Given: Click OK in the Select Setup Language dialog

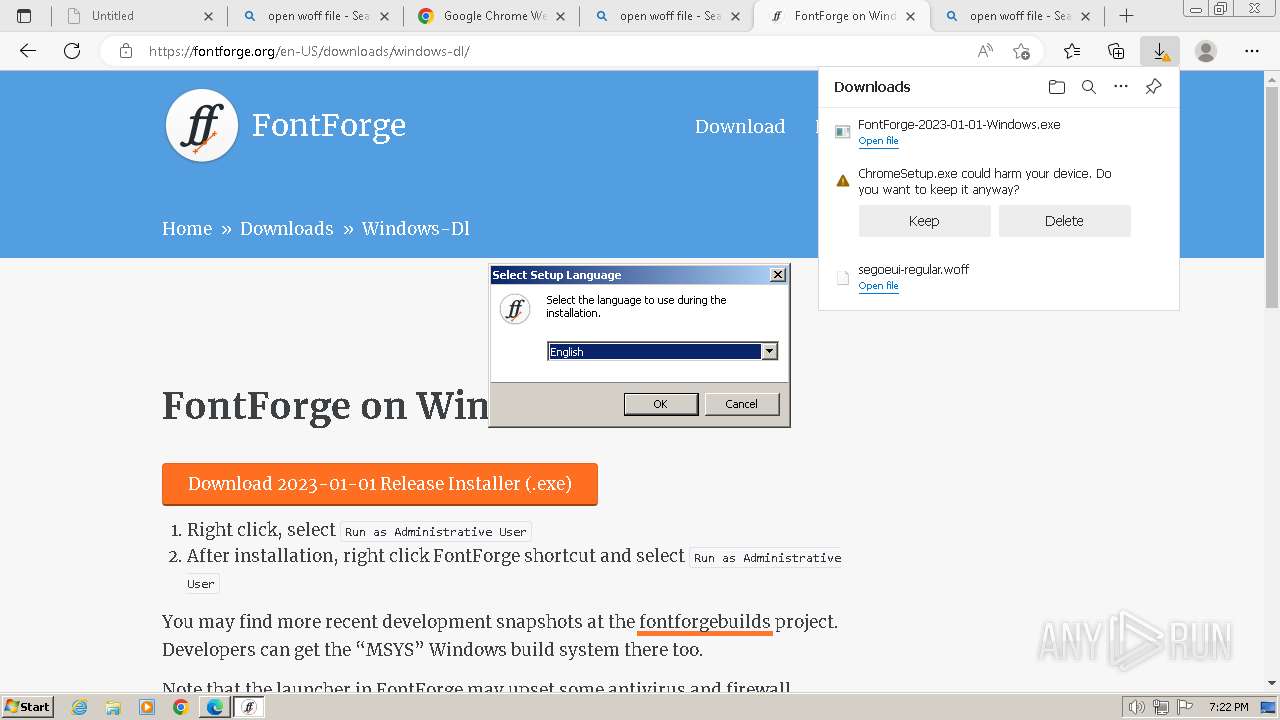Looking at the screenshot, I should coord(661,404).
